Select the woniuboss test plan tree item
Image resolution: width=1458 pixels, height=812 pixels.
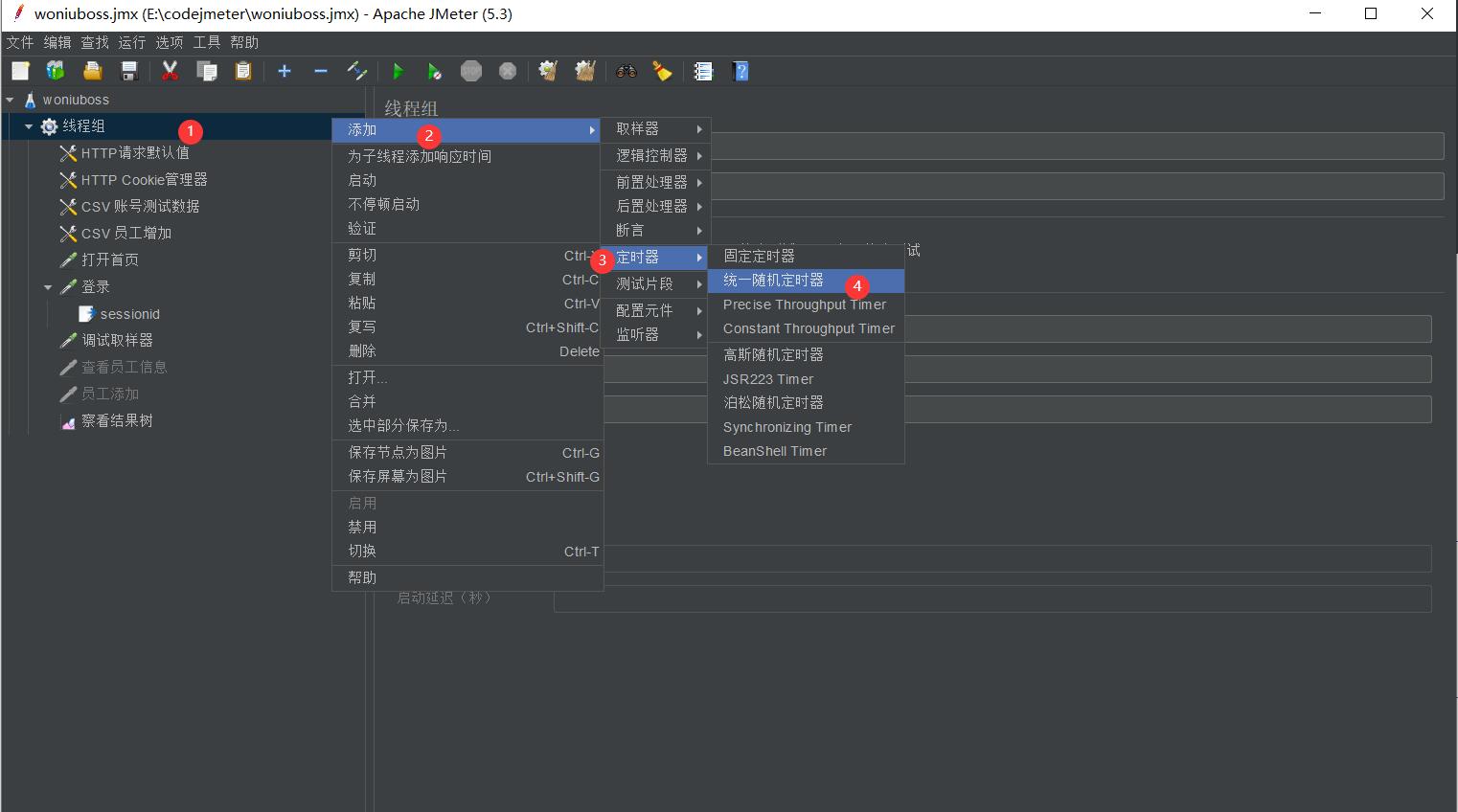pos(76,100)
